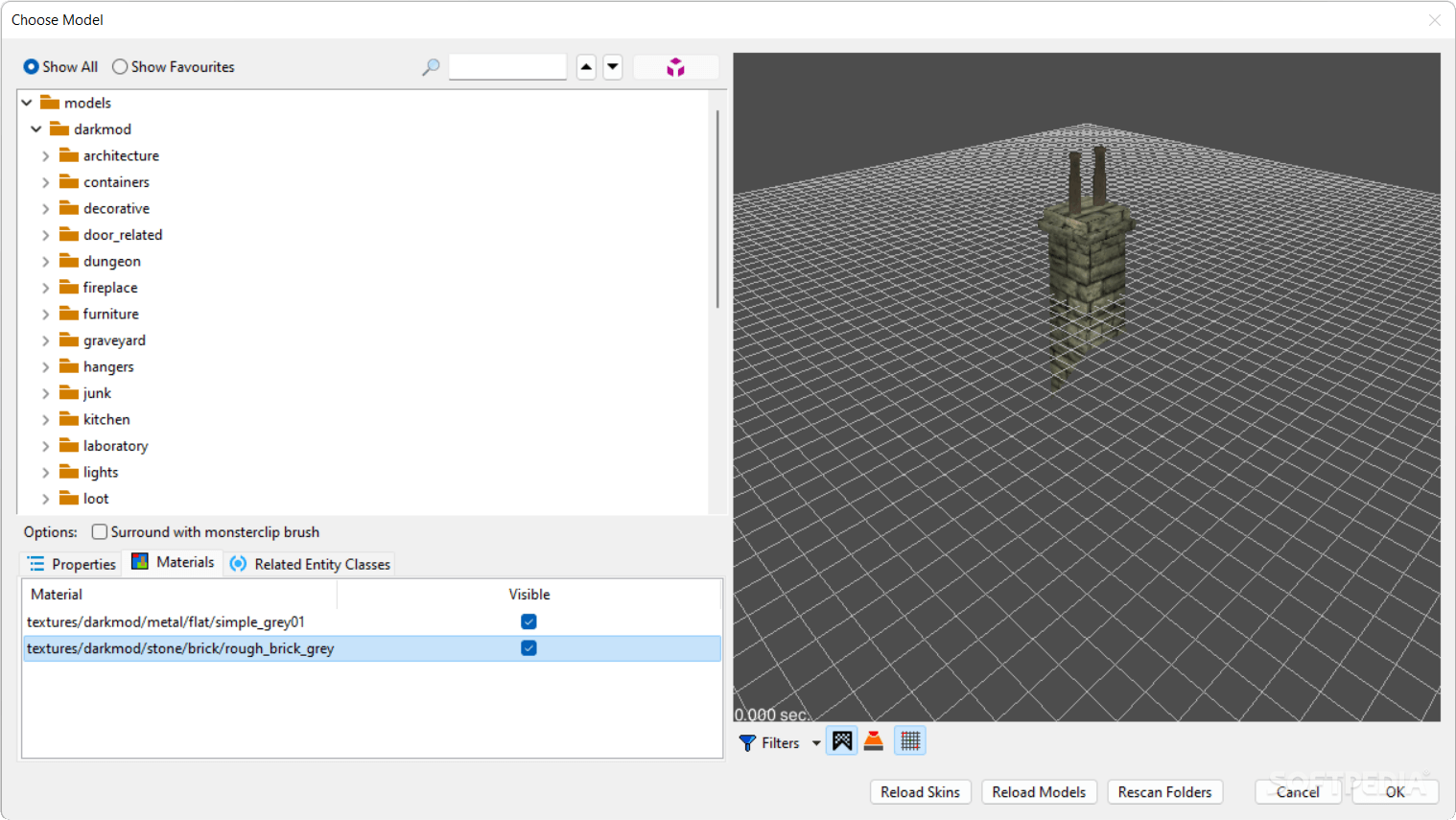The height and width of the screenshot is (820, 1456).
Task: Select the laboratory tree item label
Action: [116, 446]
